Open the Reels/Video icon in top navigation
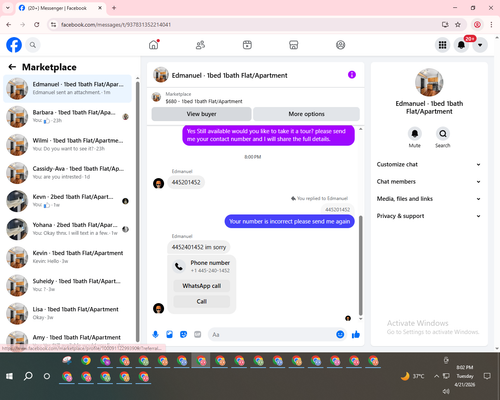 click(247, 45)
